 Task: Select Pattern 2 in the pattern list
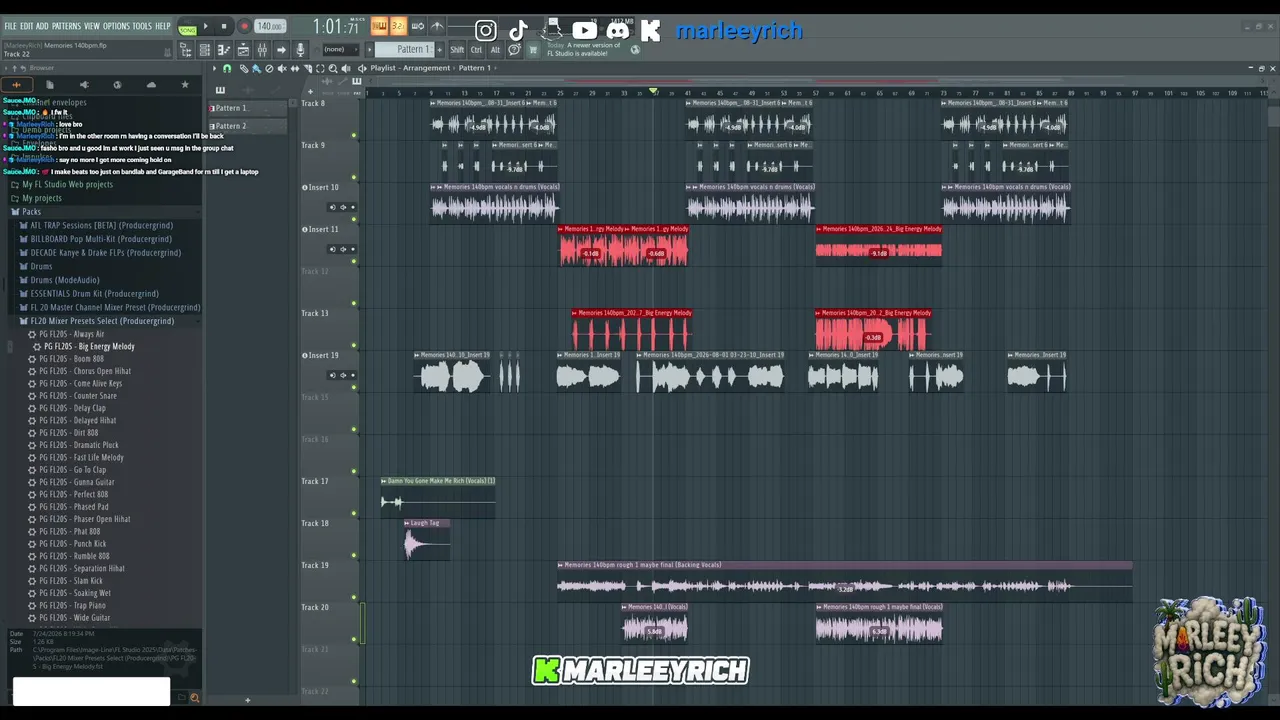248,126
